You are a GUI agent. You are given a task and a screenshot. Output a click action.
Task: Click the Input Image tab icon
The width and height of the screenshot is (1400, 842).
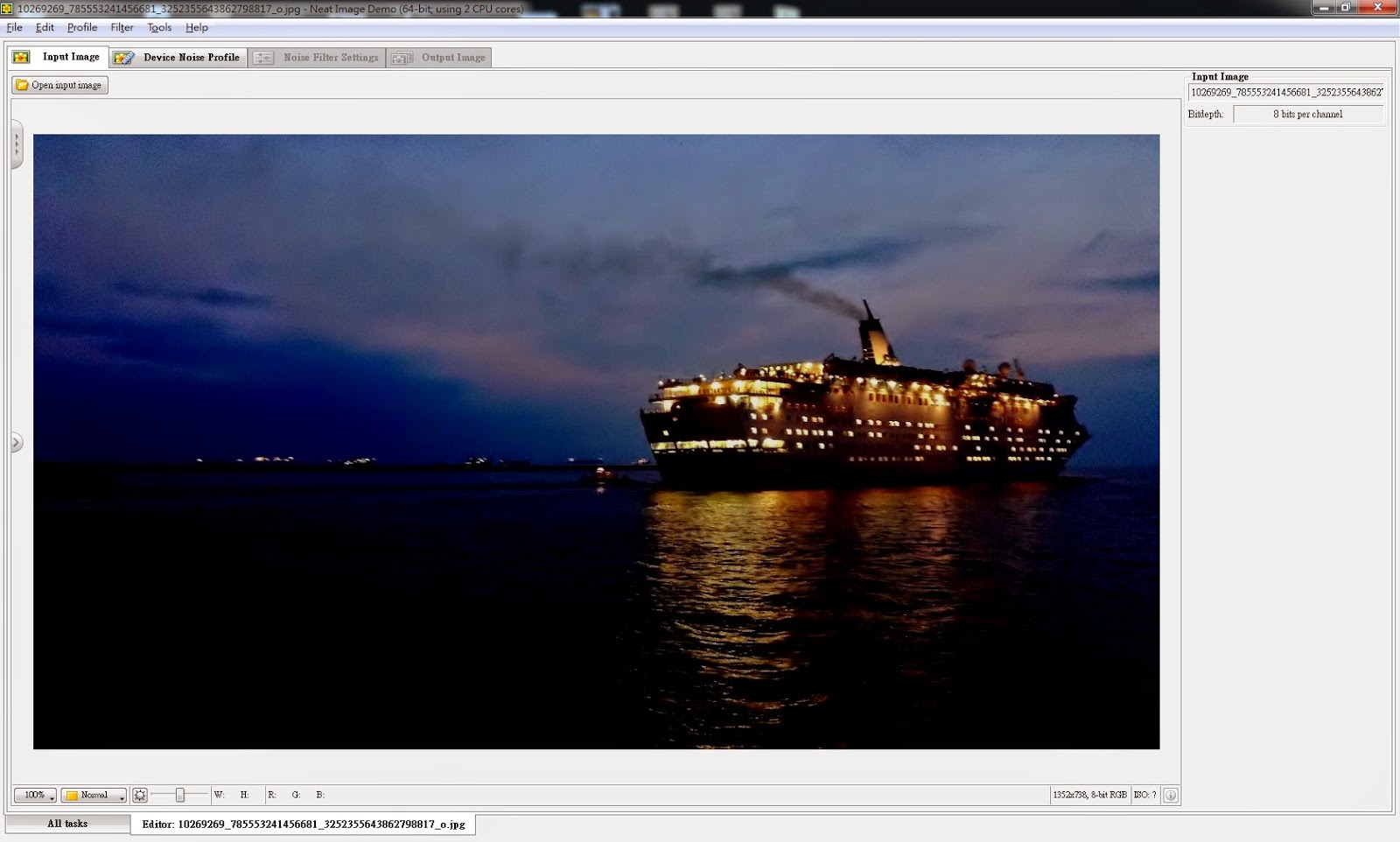21,57
